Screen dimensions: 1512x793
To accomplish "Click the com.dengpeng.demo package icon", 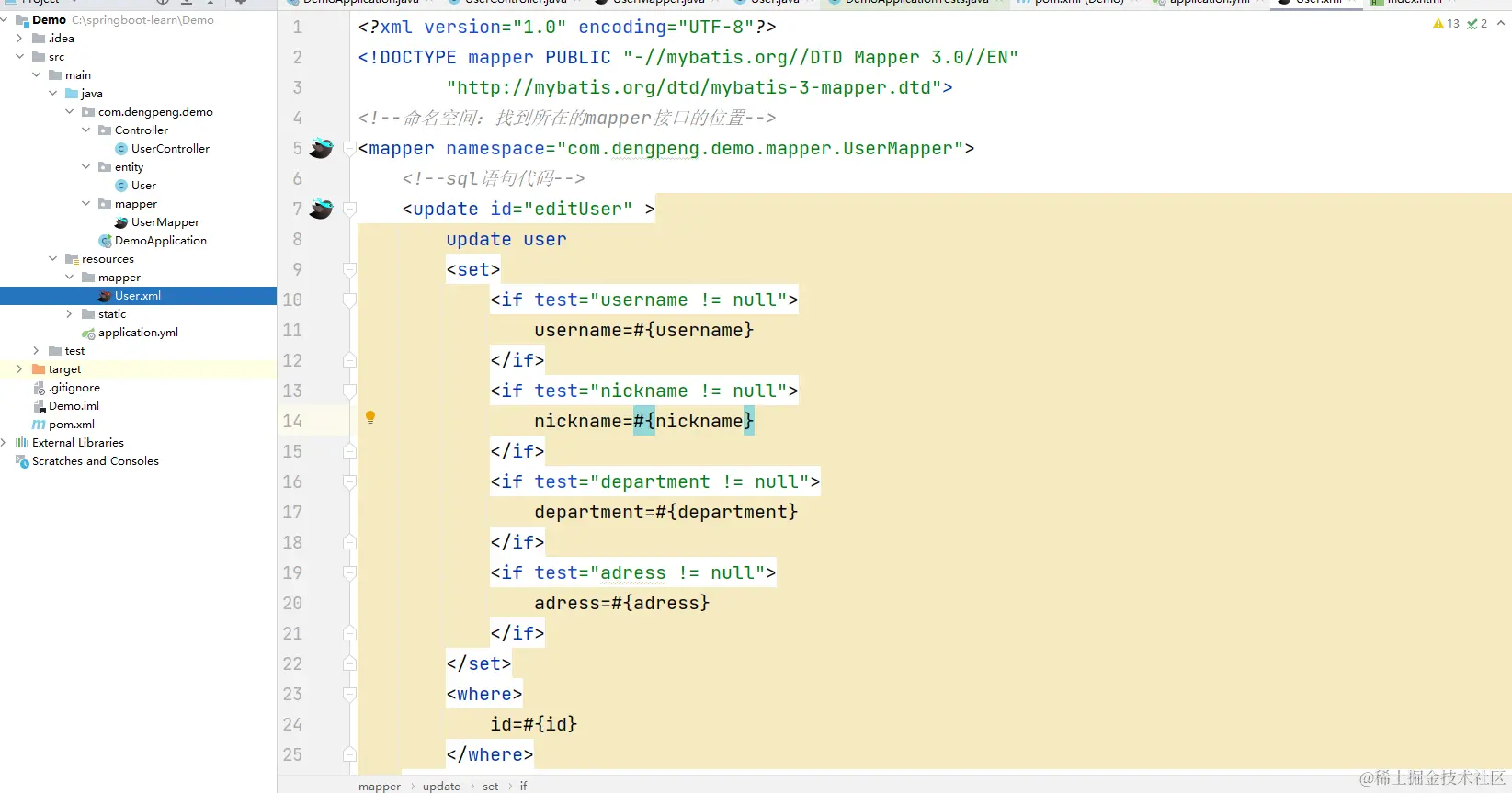I will [88, 112].
